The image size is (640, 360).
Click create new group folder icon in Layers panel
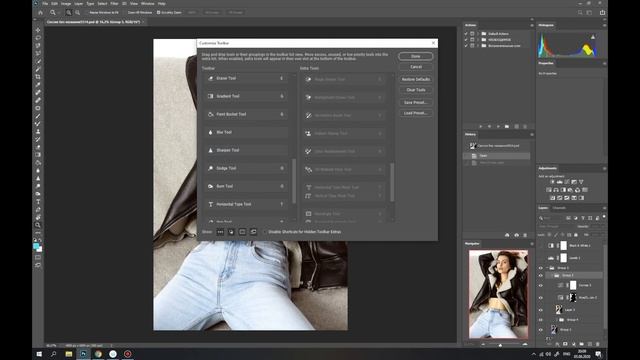(581, 344)
